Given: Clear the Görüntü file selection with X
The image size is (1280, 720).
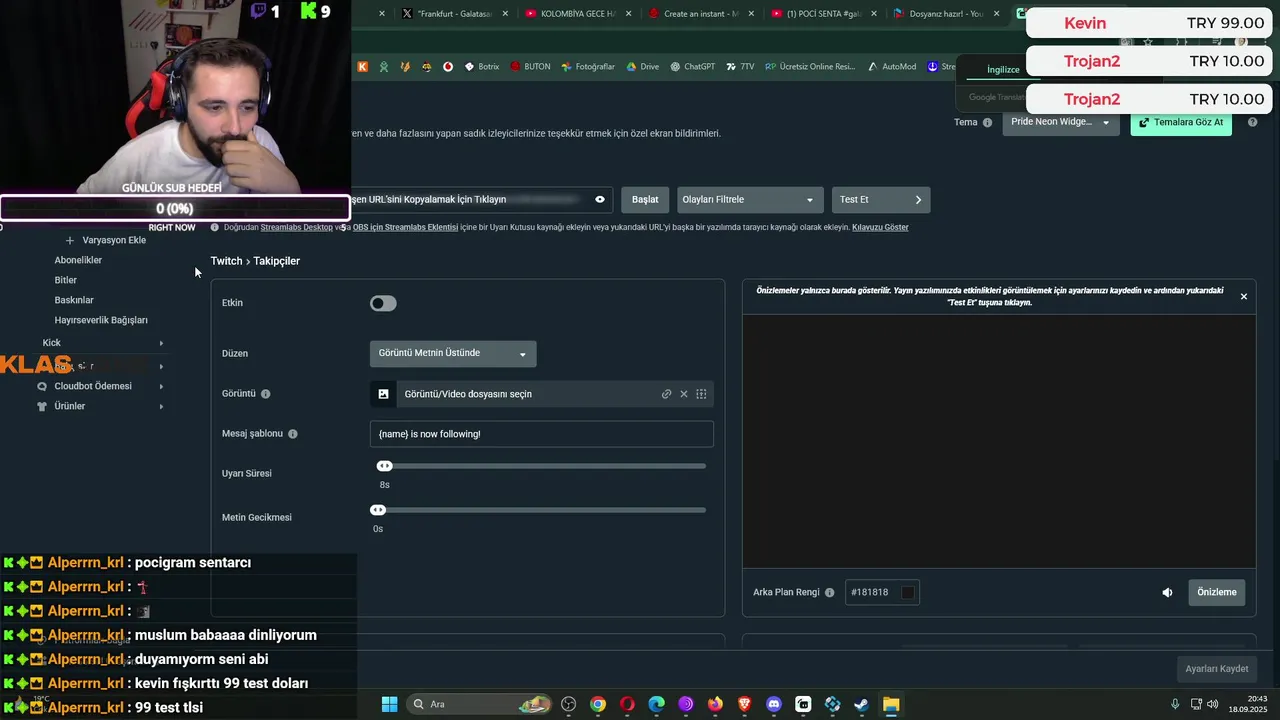Looking at the screenshot, I should pyautogui.click(x=684, y=394).
